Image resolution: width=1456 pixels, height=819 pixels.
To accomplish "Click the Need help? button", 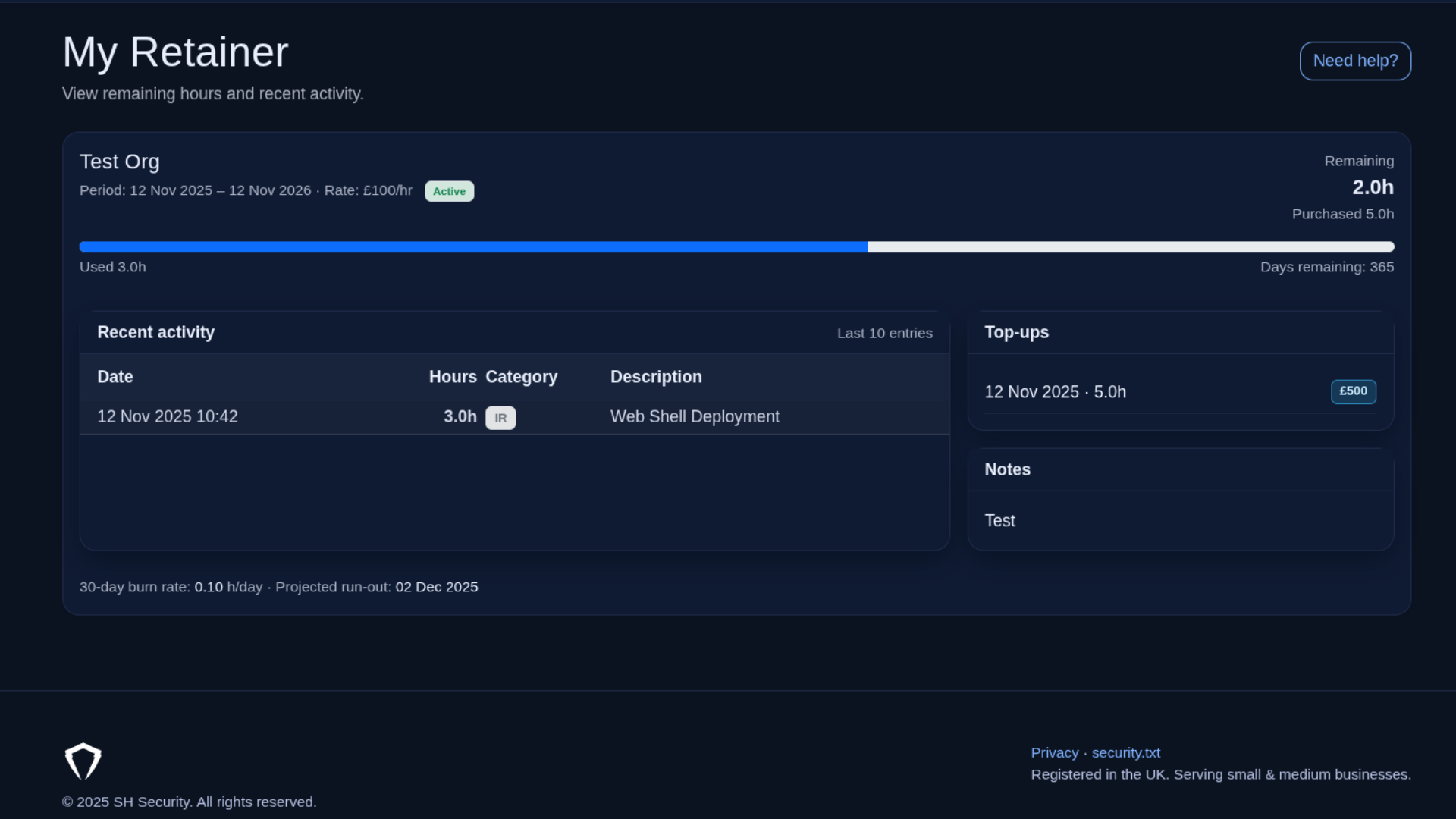I will [x=1354, y=61].
